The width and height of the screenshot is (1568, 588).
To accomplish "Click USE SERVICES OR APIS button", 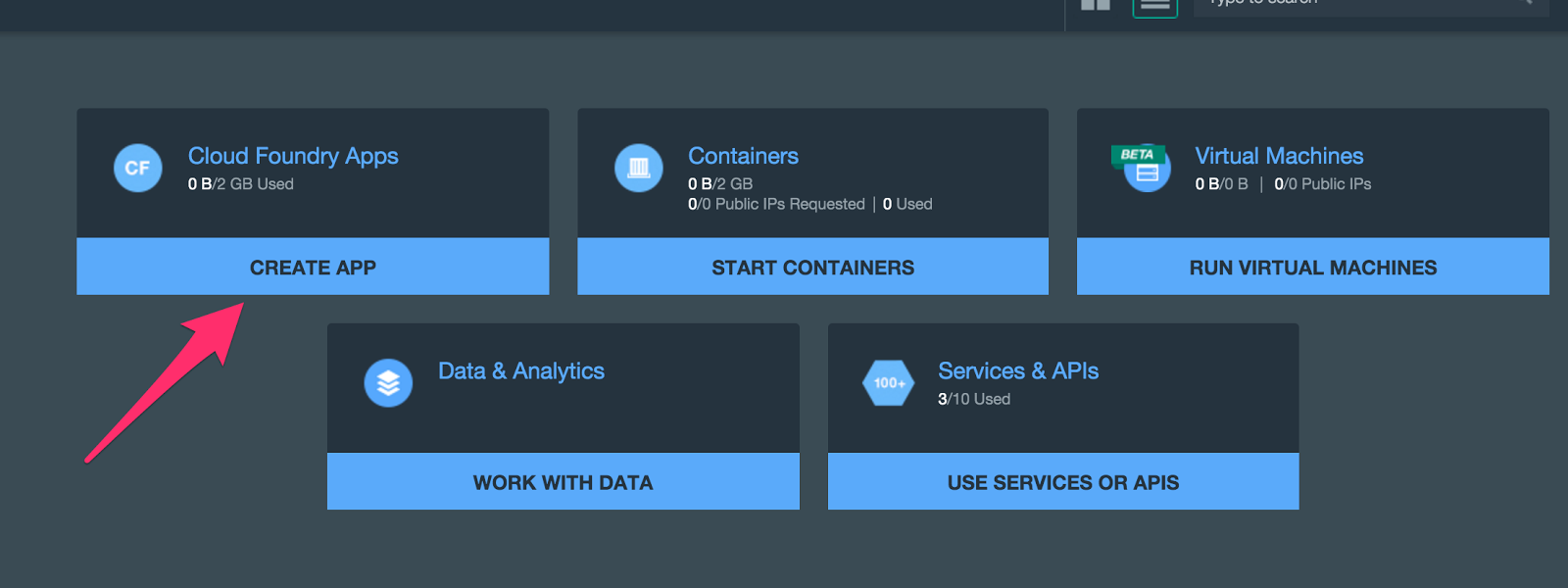I will (1063, 481).
